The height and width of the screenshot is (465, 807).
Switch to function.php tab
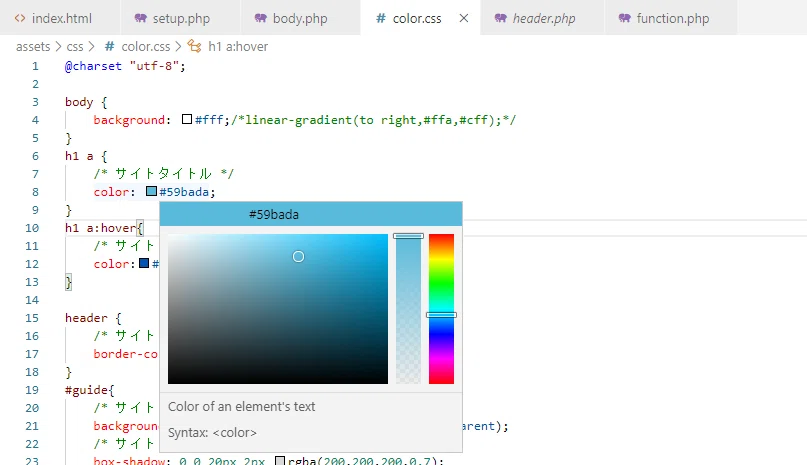(x=672, y=18)
